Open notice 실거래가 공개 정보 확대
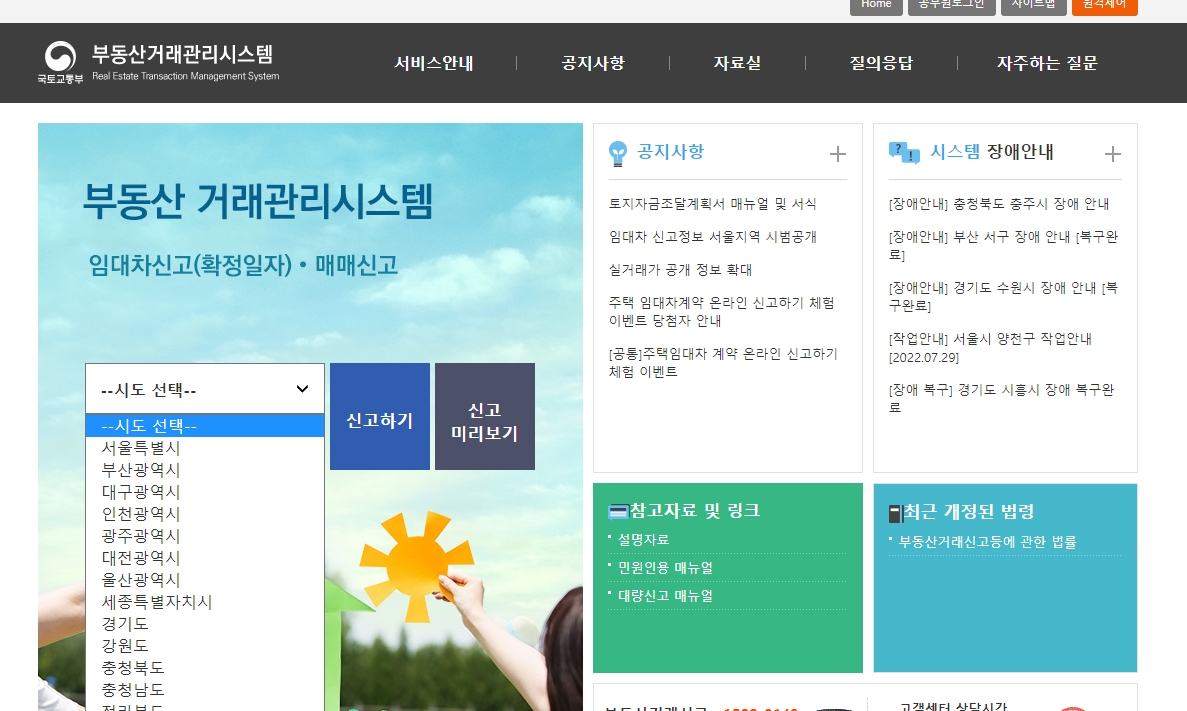 point(680,270)
